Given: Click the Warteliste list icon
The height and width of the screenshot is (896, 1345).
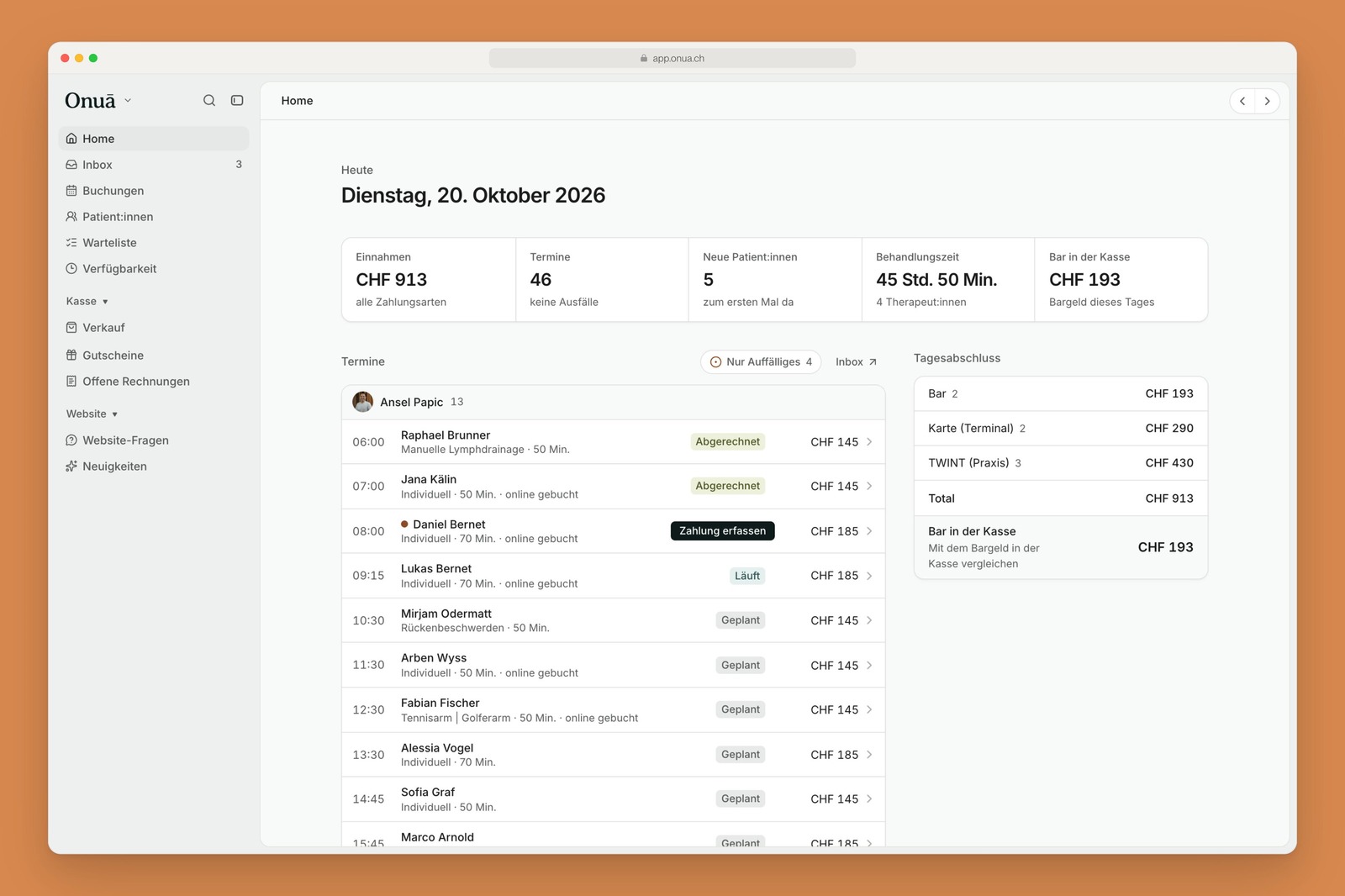Looking at the screenshot, I should pyautogui.click(x=71, y=243).
